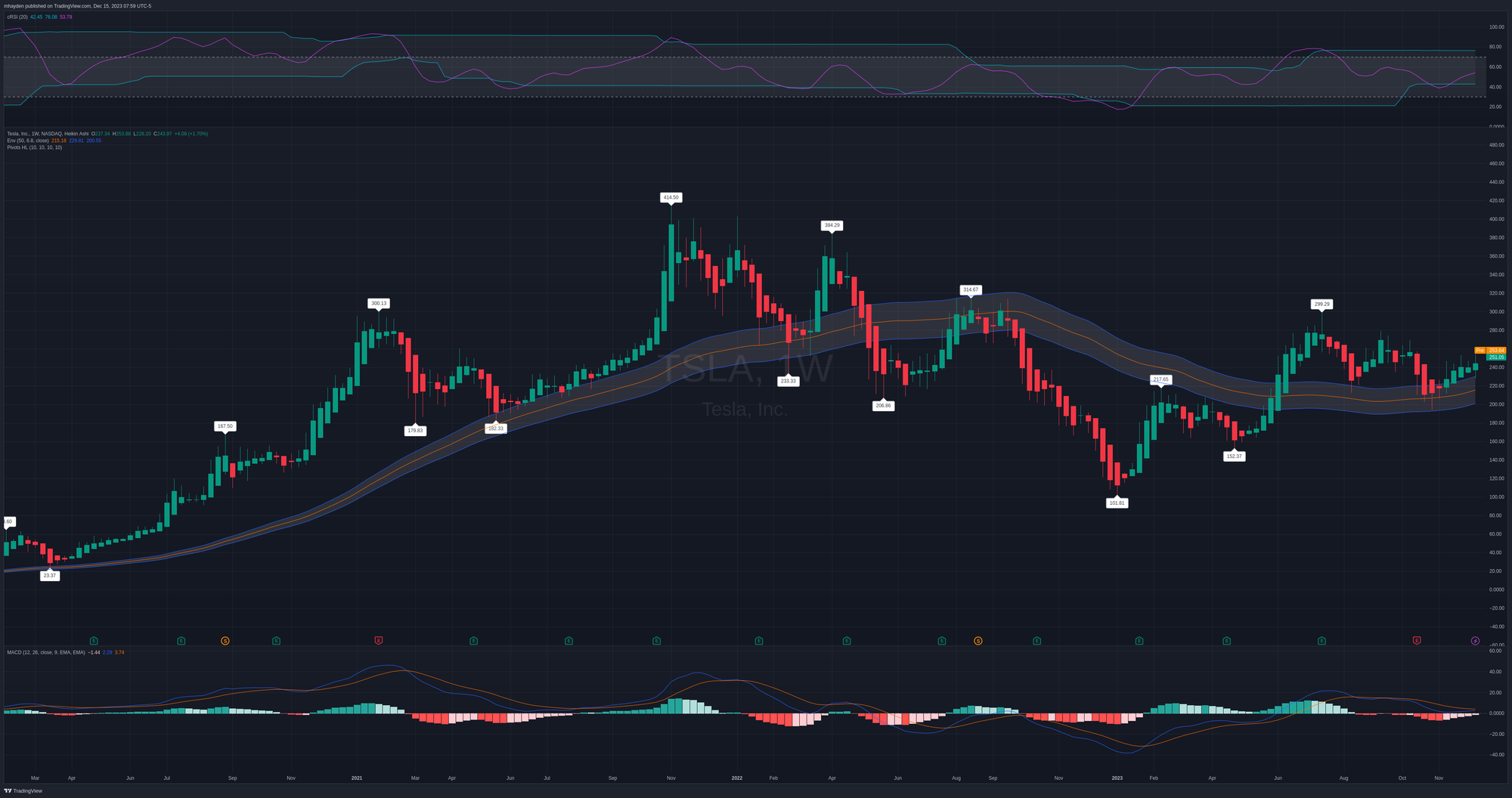Click the 2021 label on the time axis
The height and width of the screenshot is (798, 1512).
[x=357, y=778]
